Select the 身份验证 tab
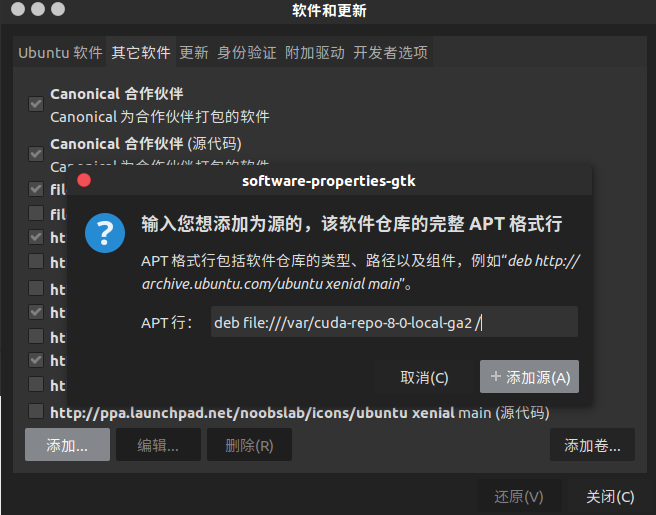Image resolution: width=656 pixels, height=515 pixels. pos(247,53)
